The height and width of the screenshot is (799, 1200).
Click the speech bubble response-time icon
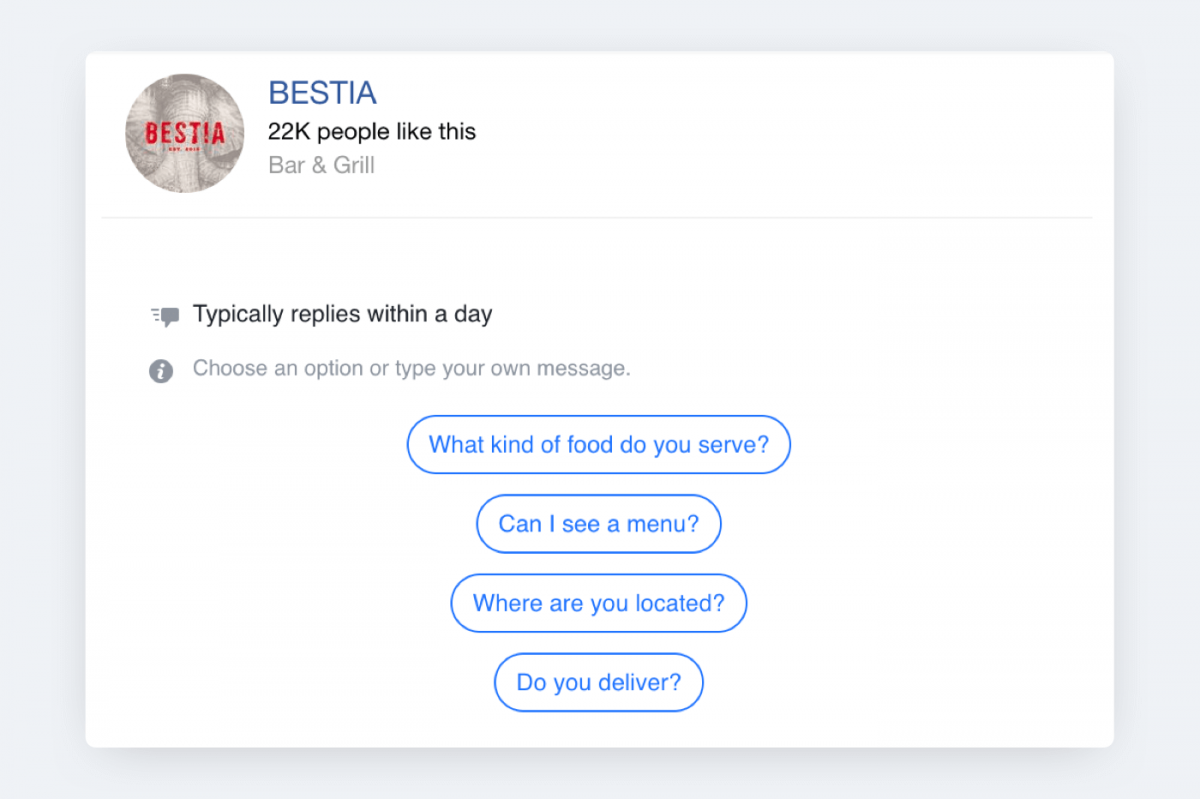[x=166, y=316]
